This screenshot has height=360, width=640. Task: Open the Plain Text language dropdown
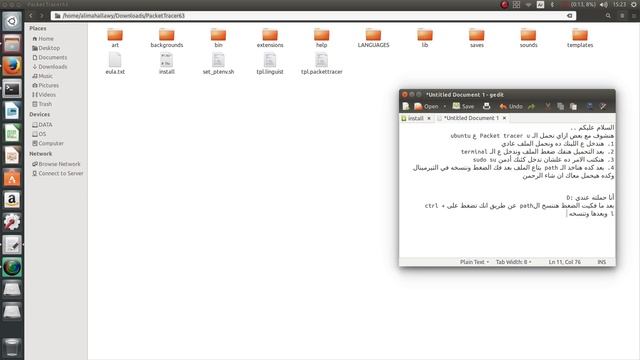pyautogui.click(x=474, y=262)
